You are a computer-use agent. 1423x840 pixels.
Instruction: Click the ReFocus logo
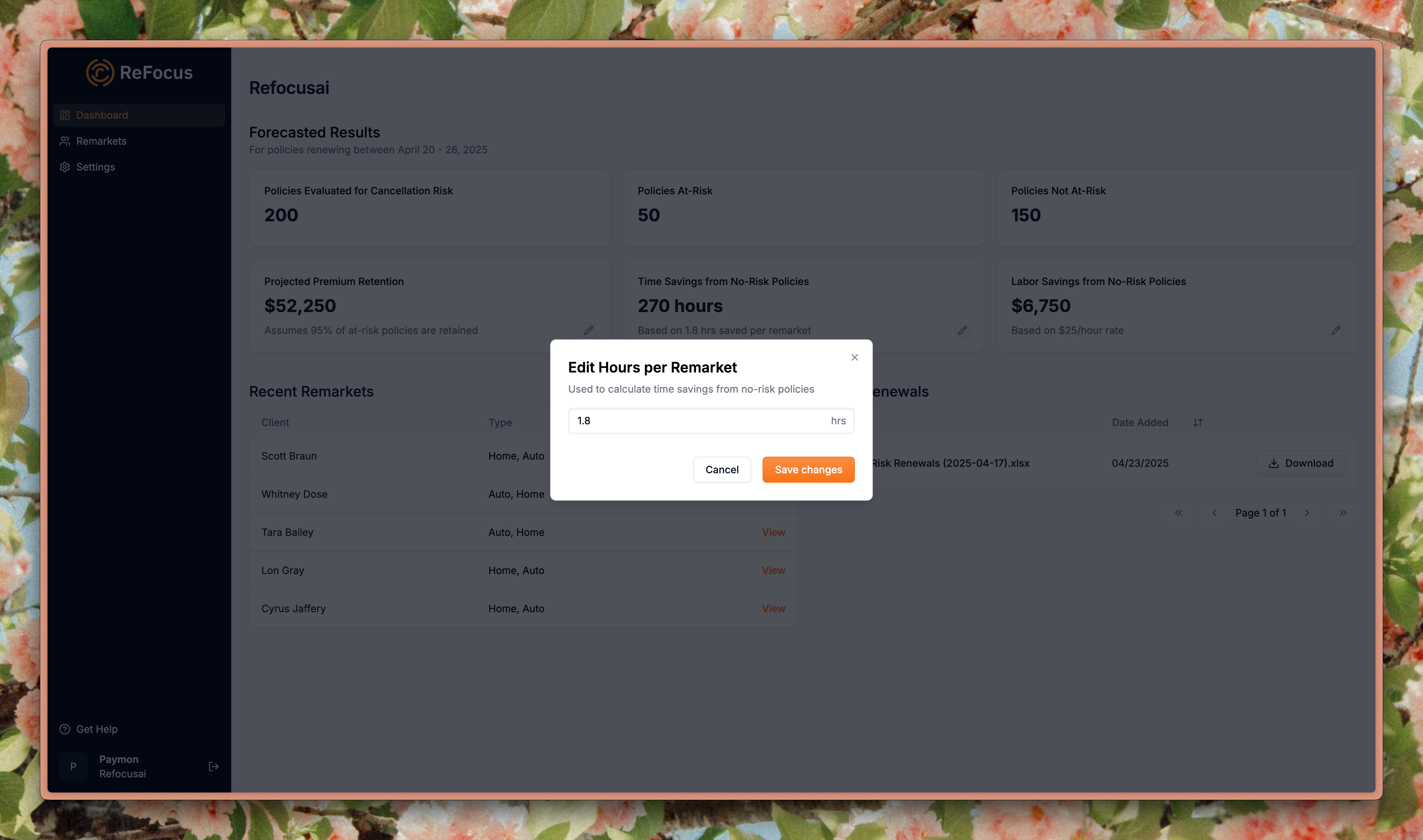click(x=139, y=72)
